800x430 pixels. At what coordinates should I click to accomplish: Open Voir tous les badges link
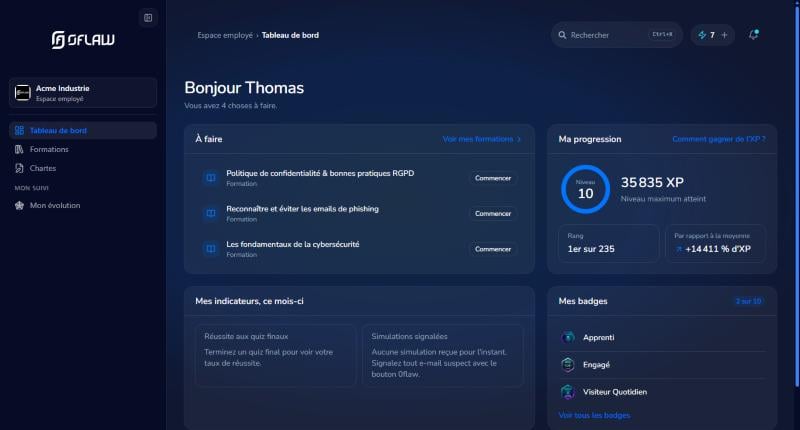(594, 416)
